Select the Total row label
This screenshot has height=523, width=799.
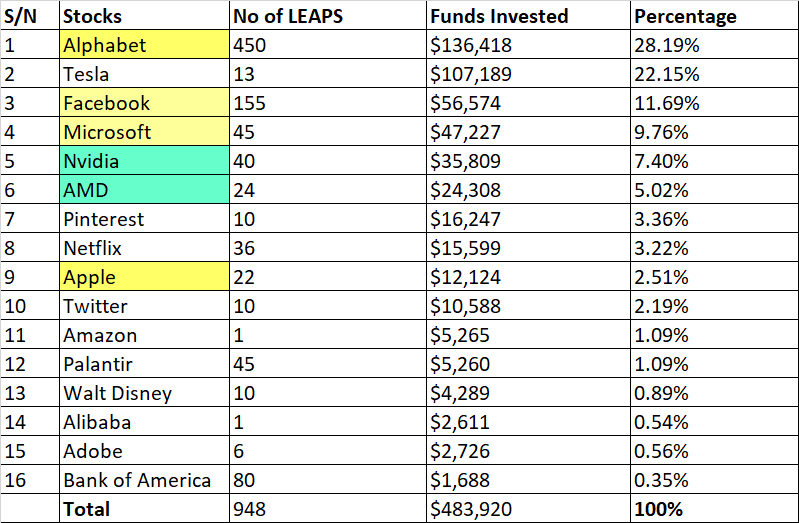[143, 509]
